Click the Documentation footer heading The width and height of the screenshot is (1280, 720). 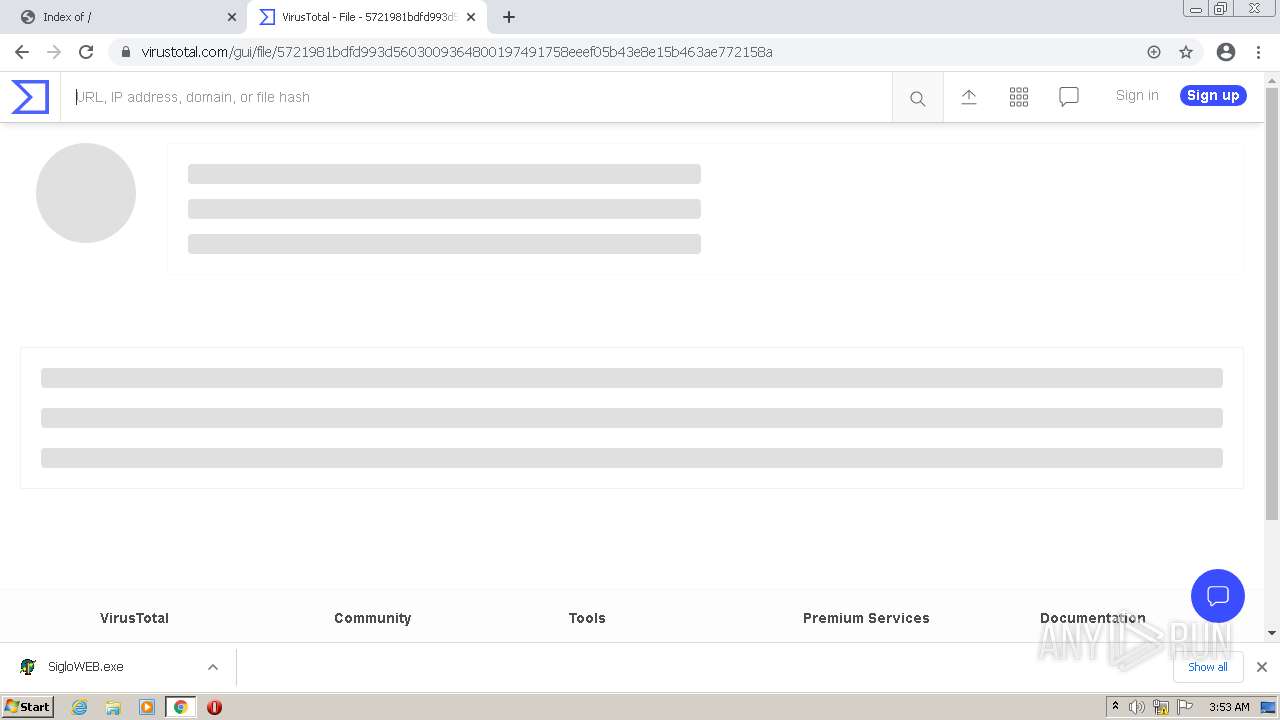click(1093, 618)
